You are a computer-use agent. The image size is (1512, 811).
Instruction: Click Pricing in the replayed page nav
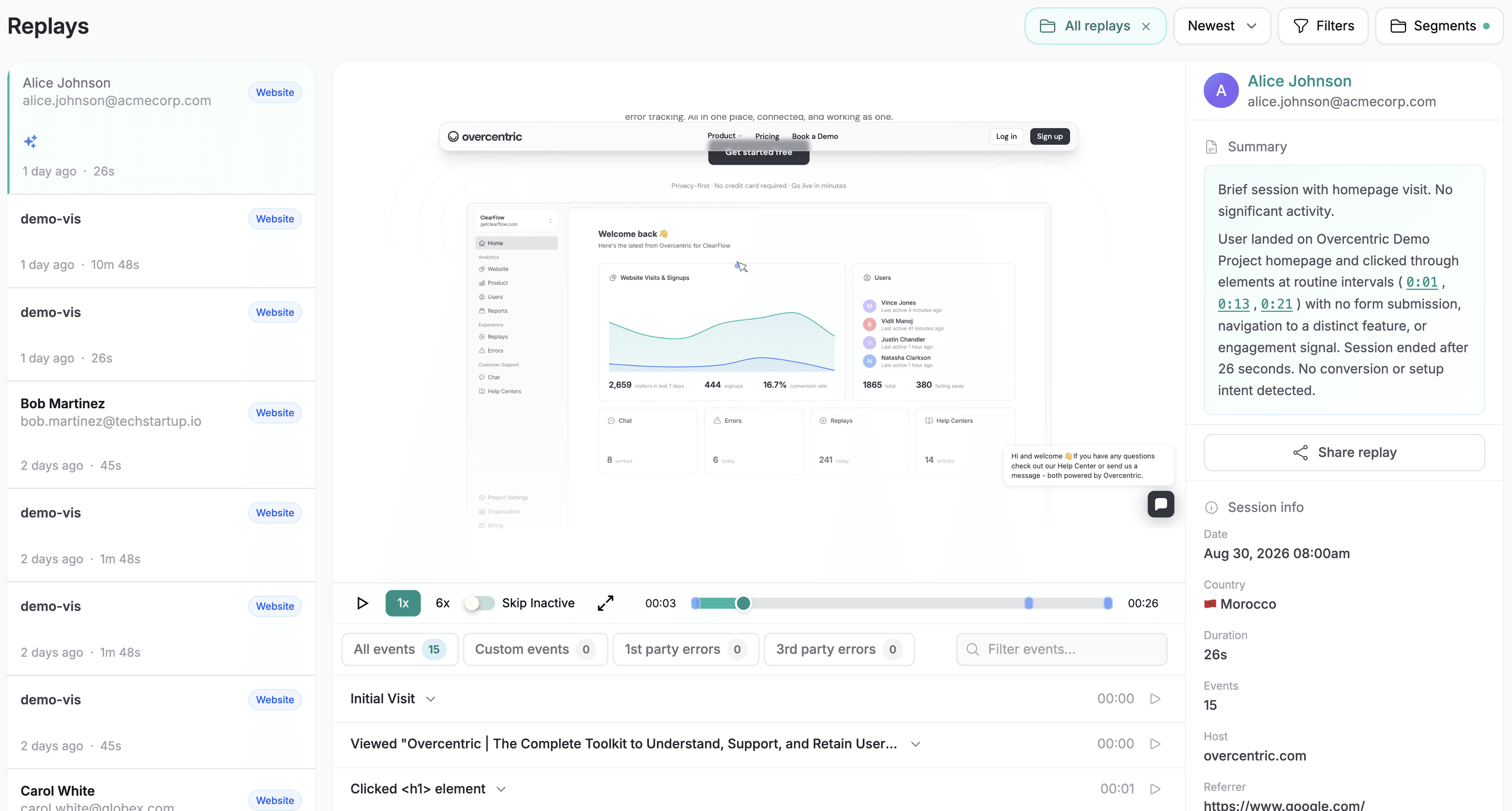tap(767, 136)
